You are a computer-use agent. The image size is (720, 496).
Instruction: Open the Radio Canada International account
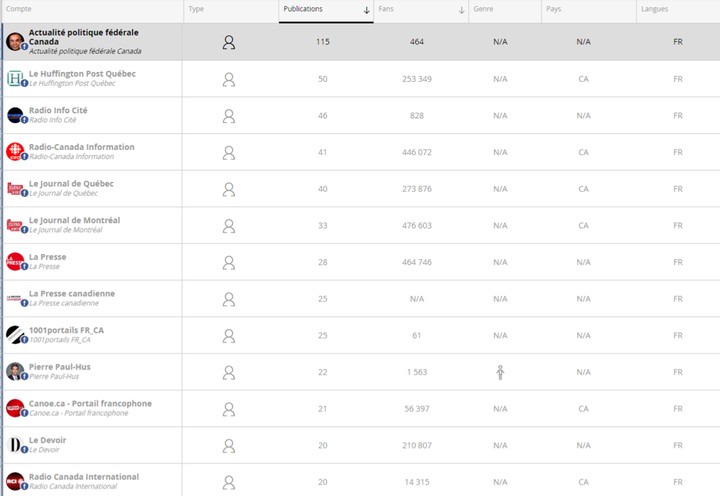coord(84,477)
